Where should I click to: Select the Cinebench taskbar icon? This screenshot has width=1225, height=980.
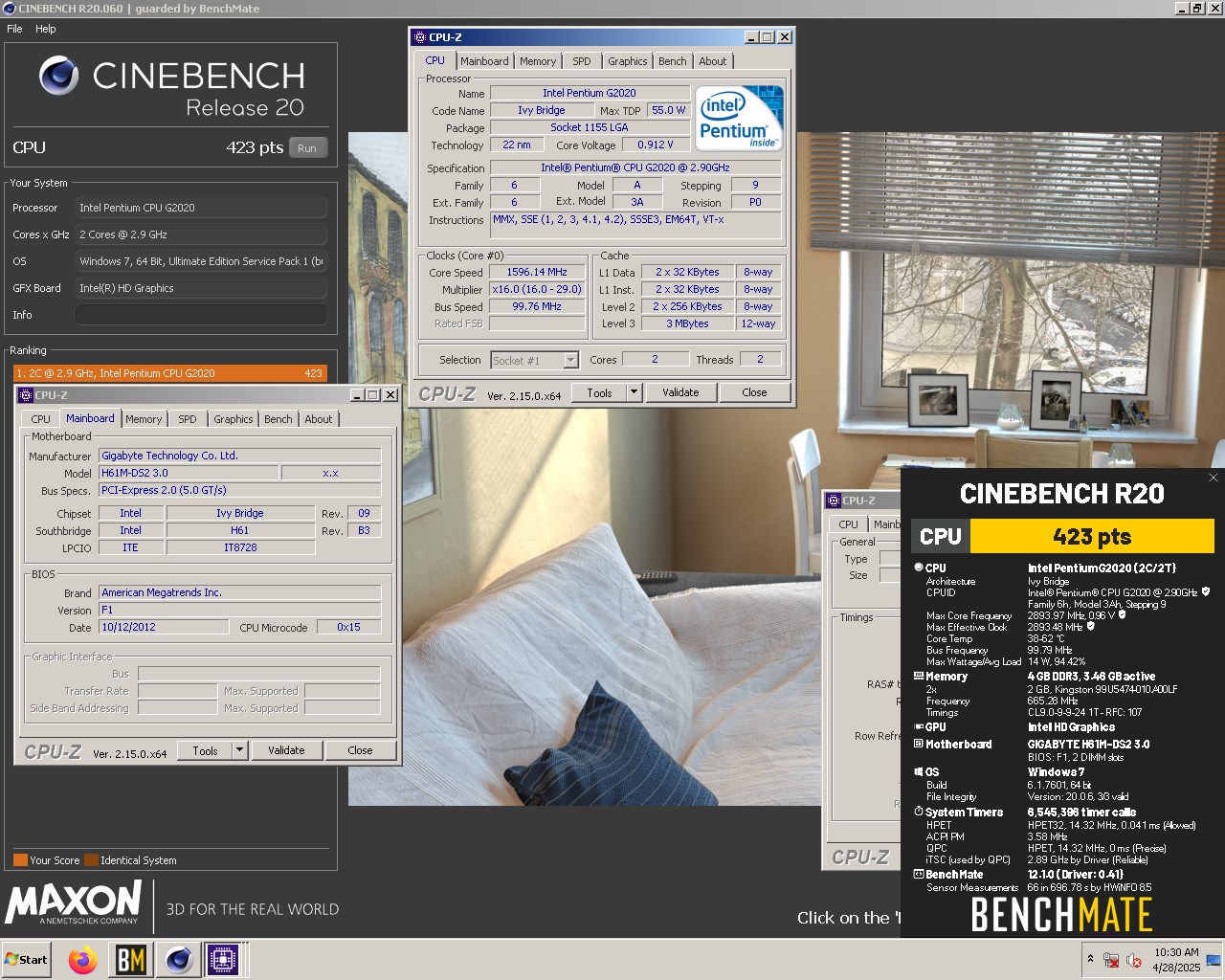pos(177,960)
